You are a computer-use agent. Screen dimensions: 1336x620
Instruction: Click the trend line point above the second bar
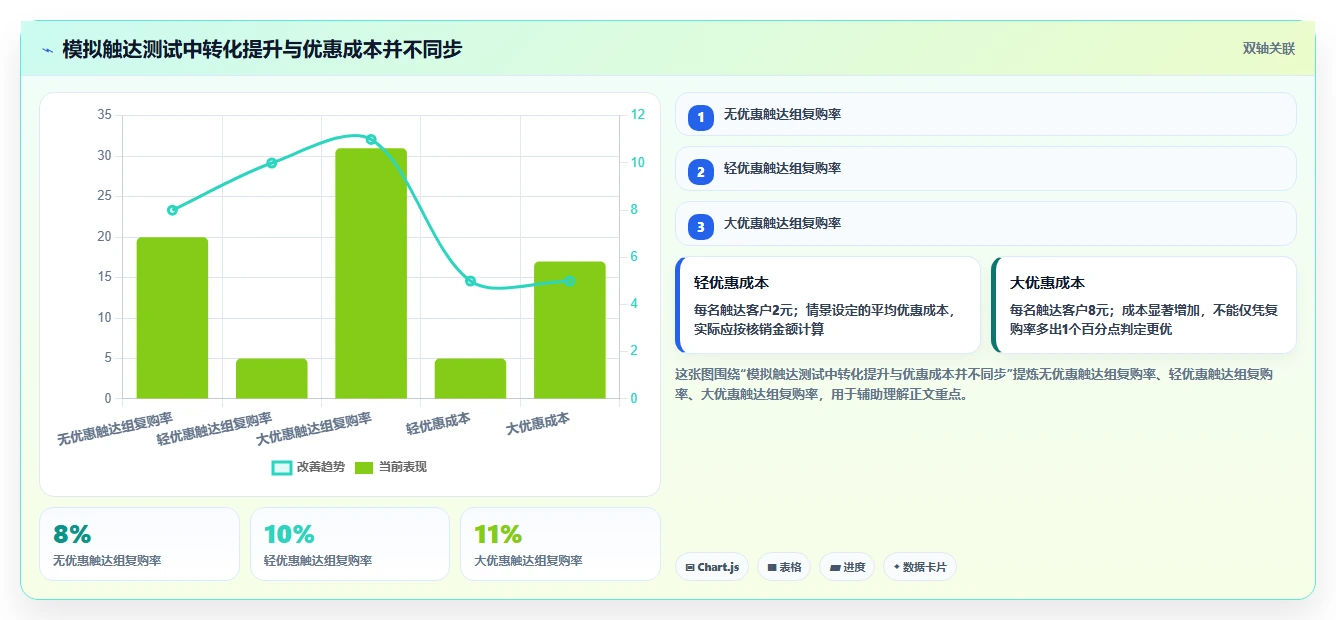tap(271, 163)
